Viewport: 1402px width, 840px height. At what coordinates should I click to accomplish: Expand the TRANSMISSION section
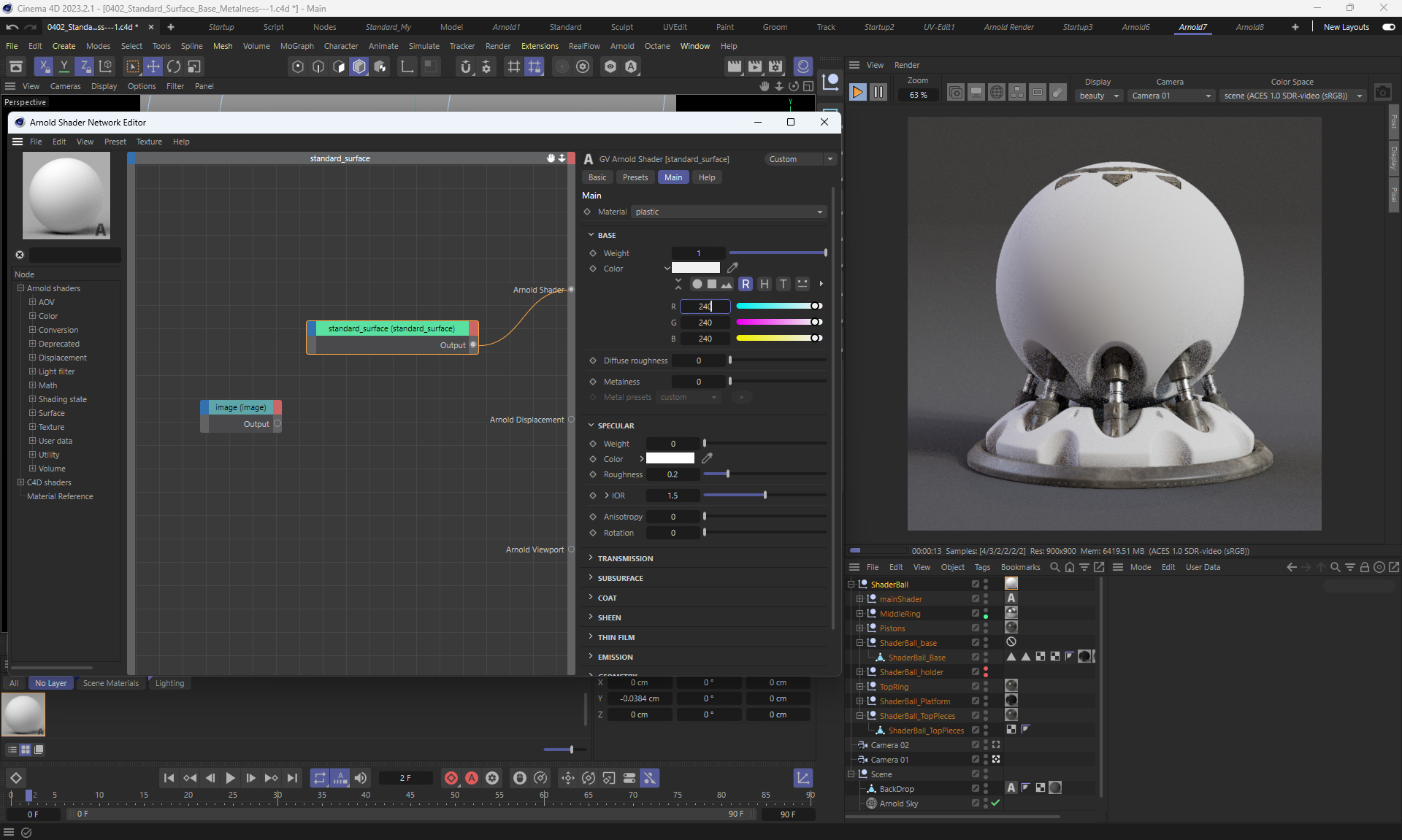[x=625, y=558]
